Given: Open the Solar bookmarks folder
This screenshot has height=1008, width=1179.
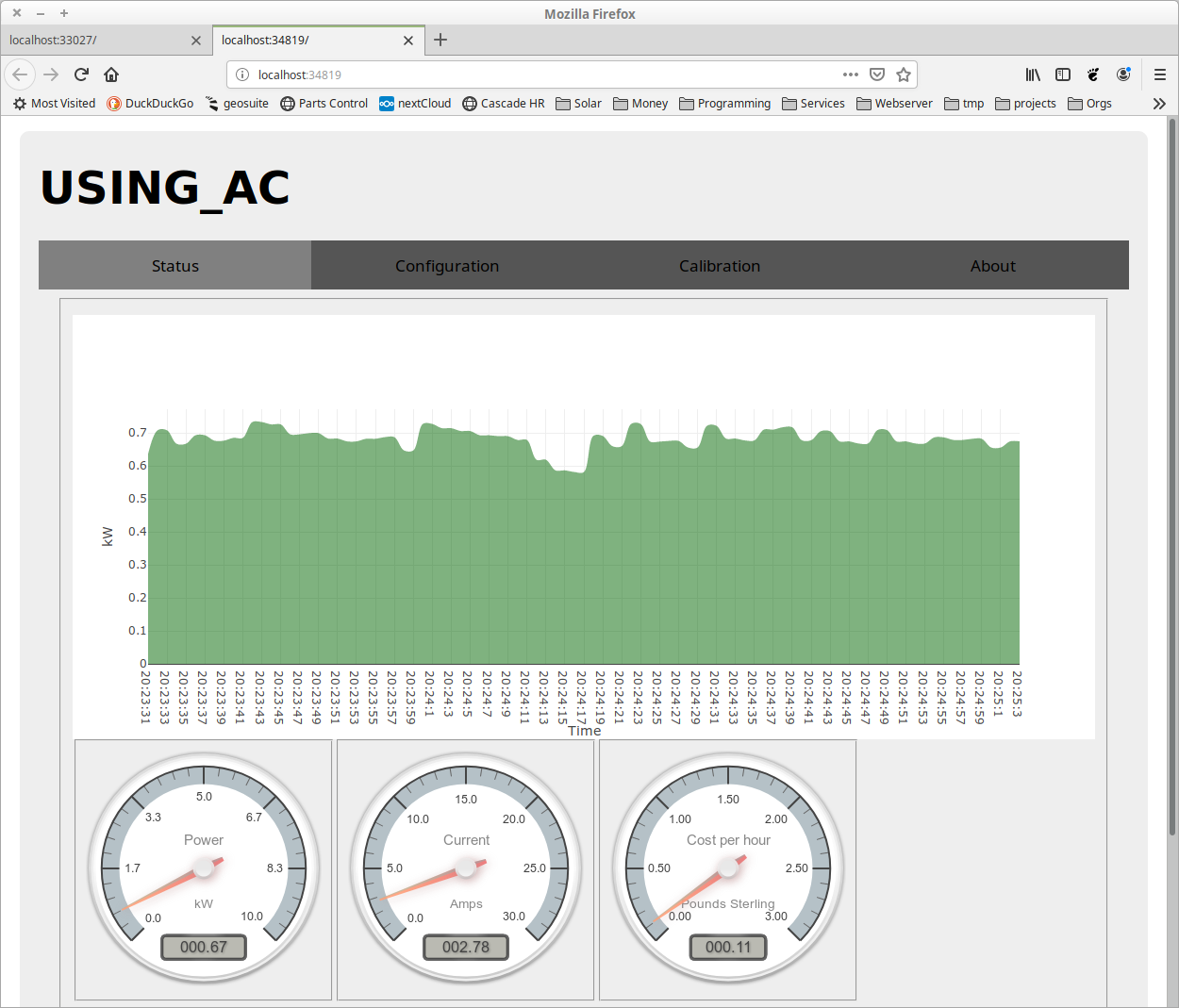Looking at the screenshot, I should [x=578, y=104].
